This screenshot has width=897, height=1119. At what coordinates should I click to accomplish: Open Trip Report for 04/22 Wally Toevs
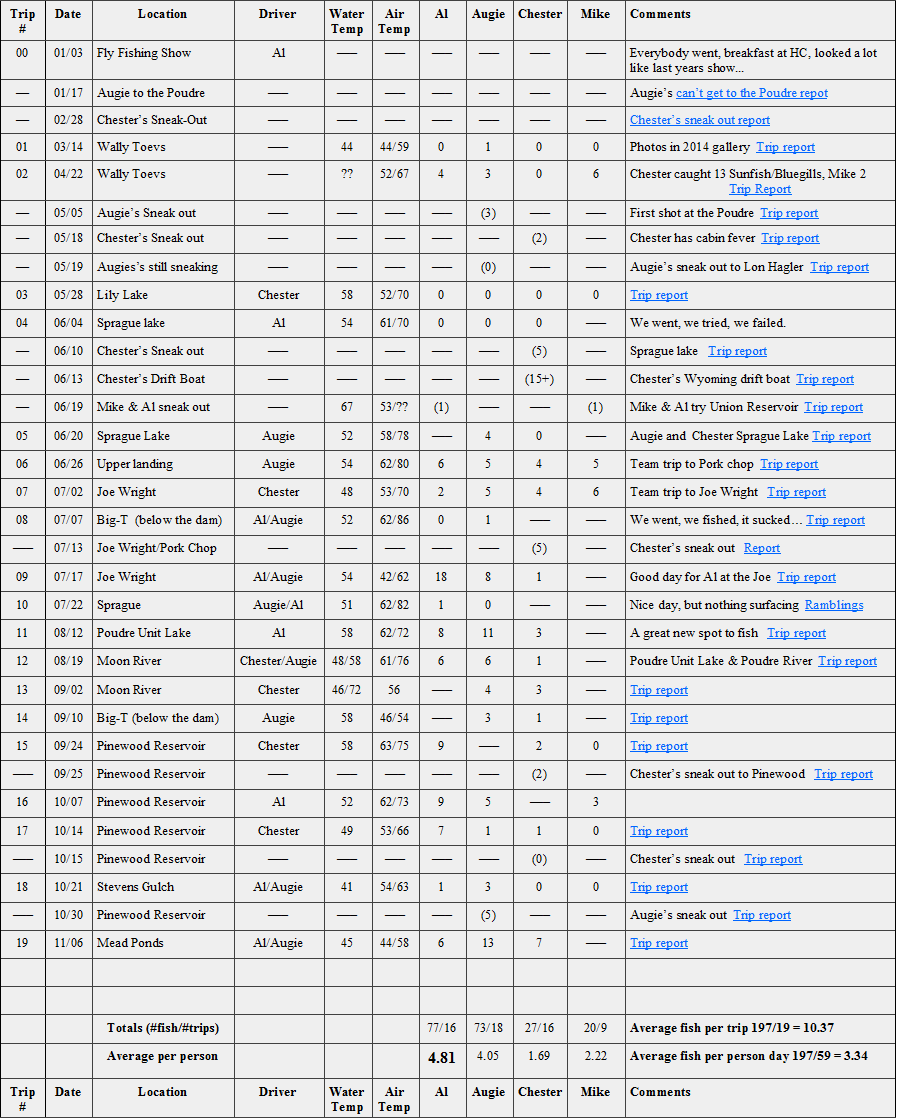tap(760, 189)
